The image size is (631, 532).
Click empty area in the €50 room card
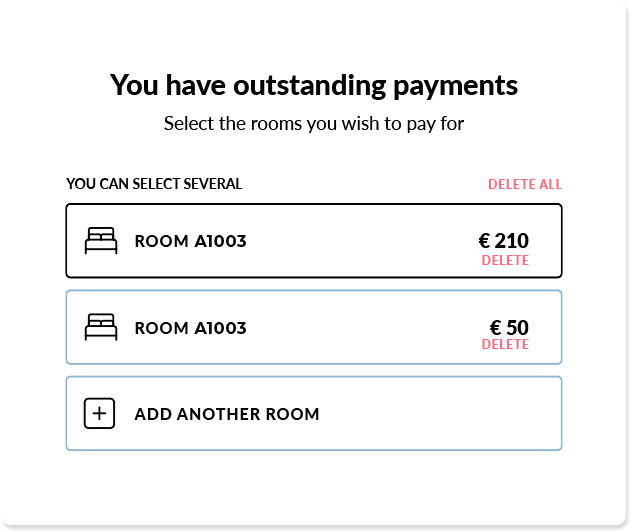[362, 327]
